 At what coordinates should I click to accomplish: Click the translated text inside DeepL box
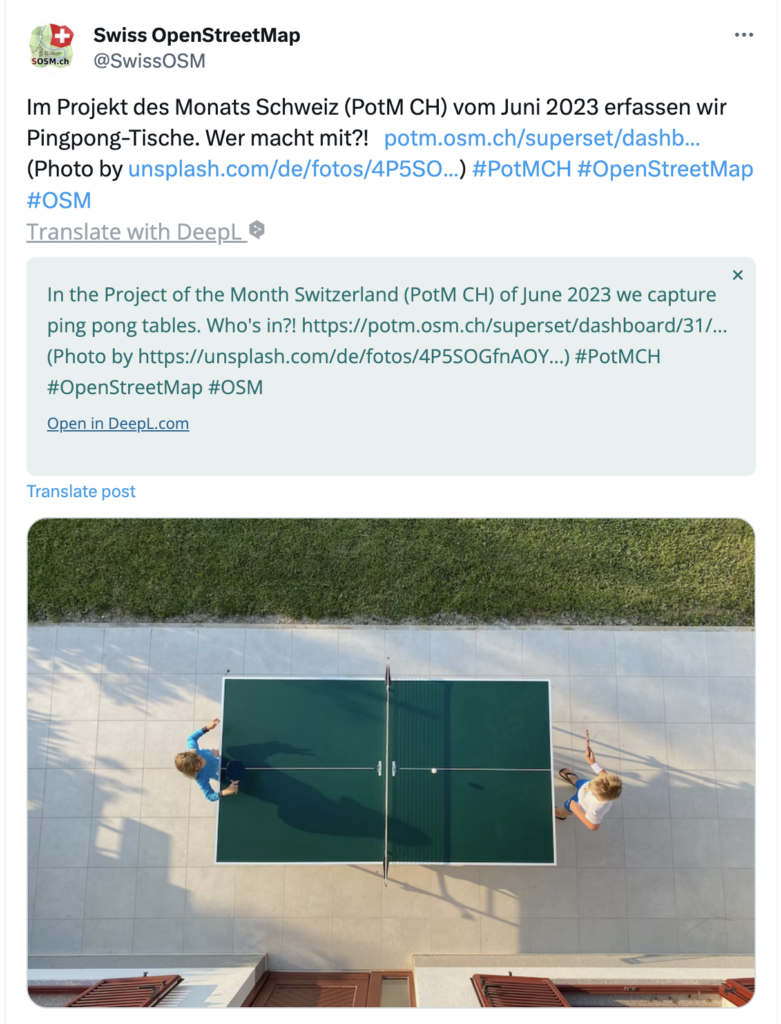click(387, 341)
